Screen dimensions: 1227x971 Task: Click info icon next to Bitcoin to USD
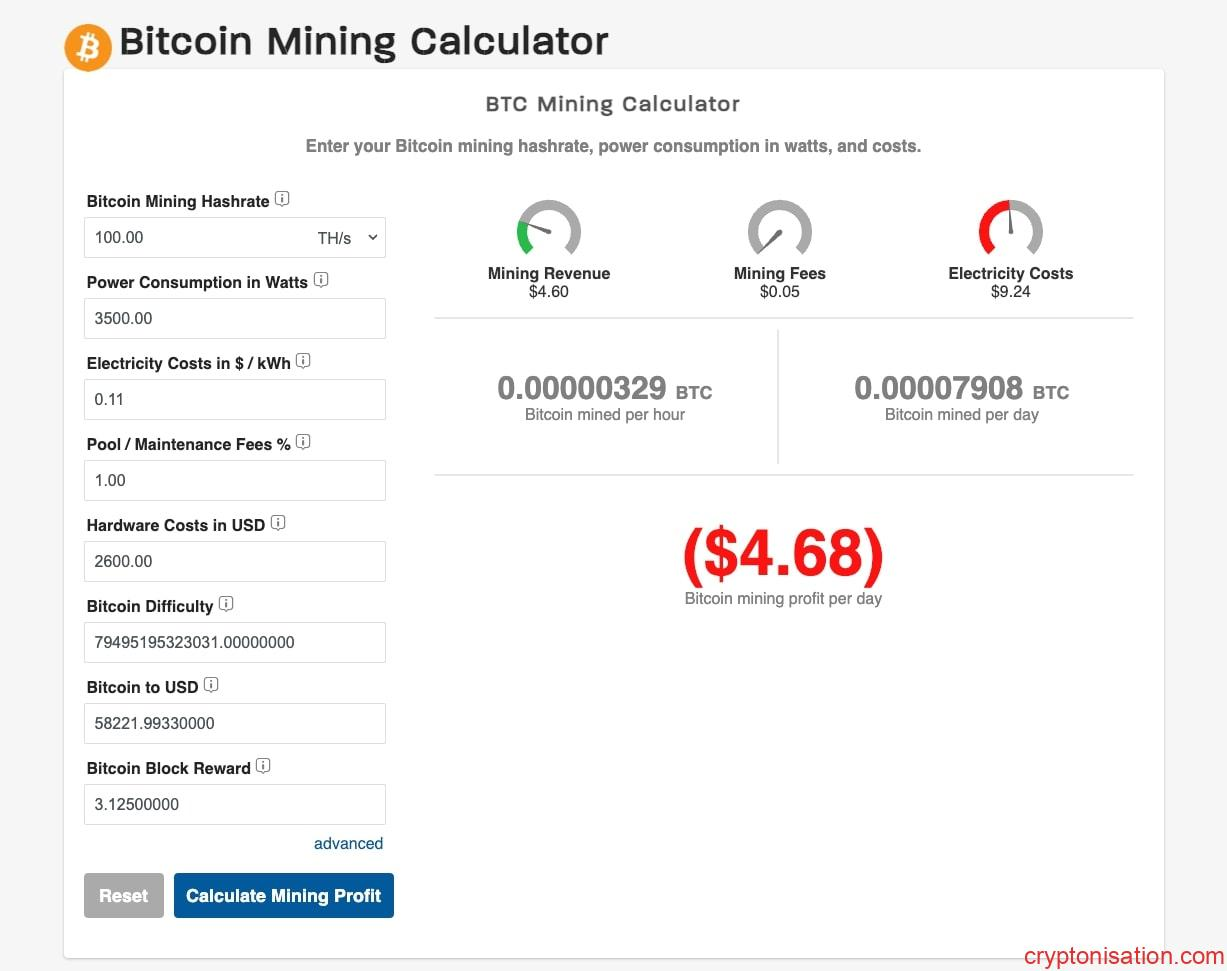pos(211,685)
